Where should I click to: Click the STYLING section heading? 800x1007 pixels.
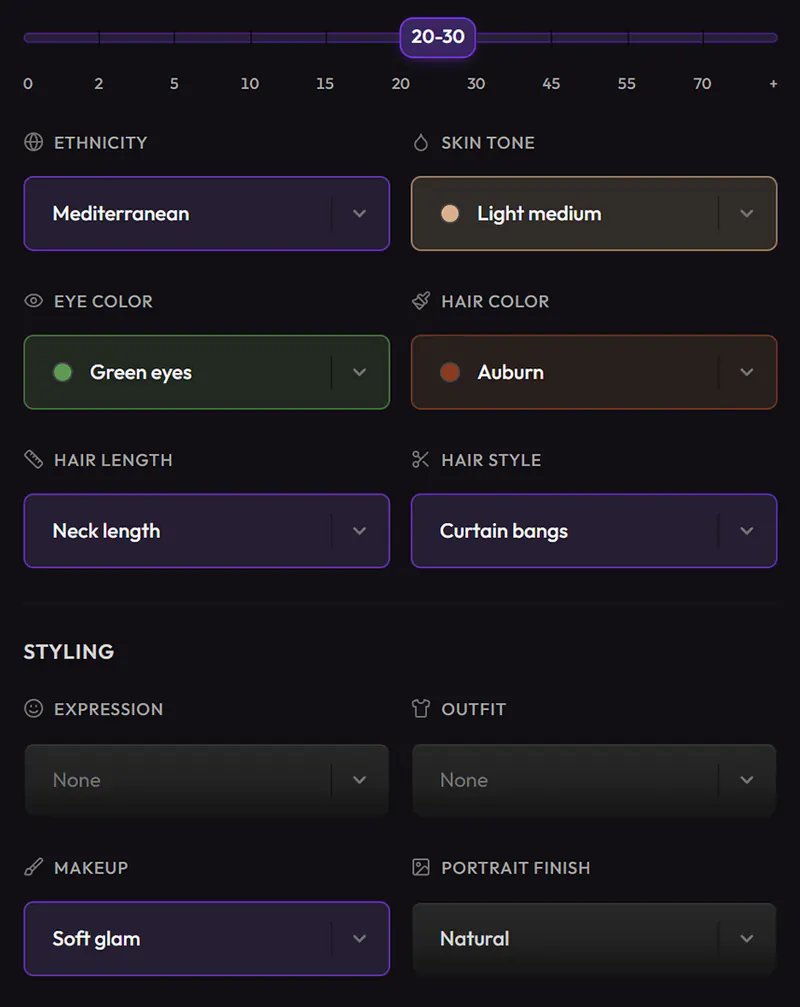(x=69, y=651)
